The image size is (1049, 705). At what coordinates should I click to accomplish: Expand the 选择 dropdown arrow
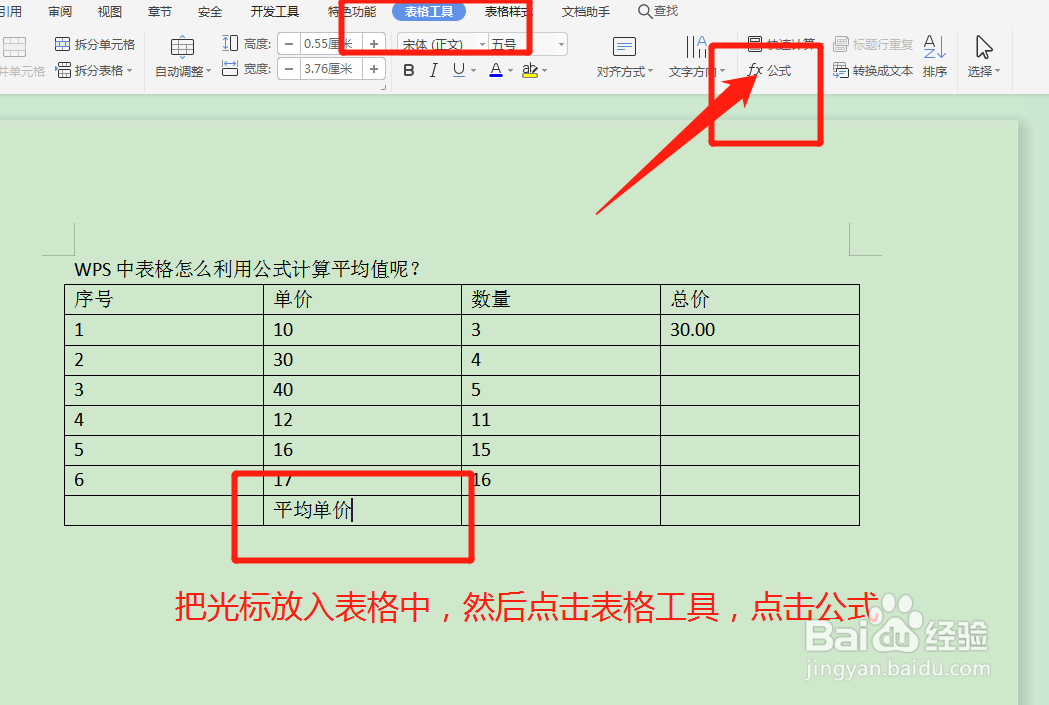click(997, 71)
